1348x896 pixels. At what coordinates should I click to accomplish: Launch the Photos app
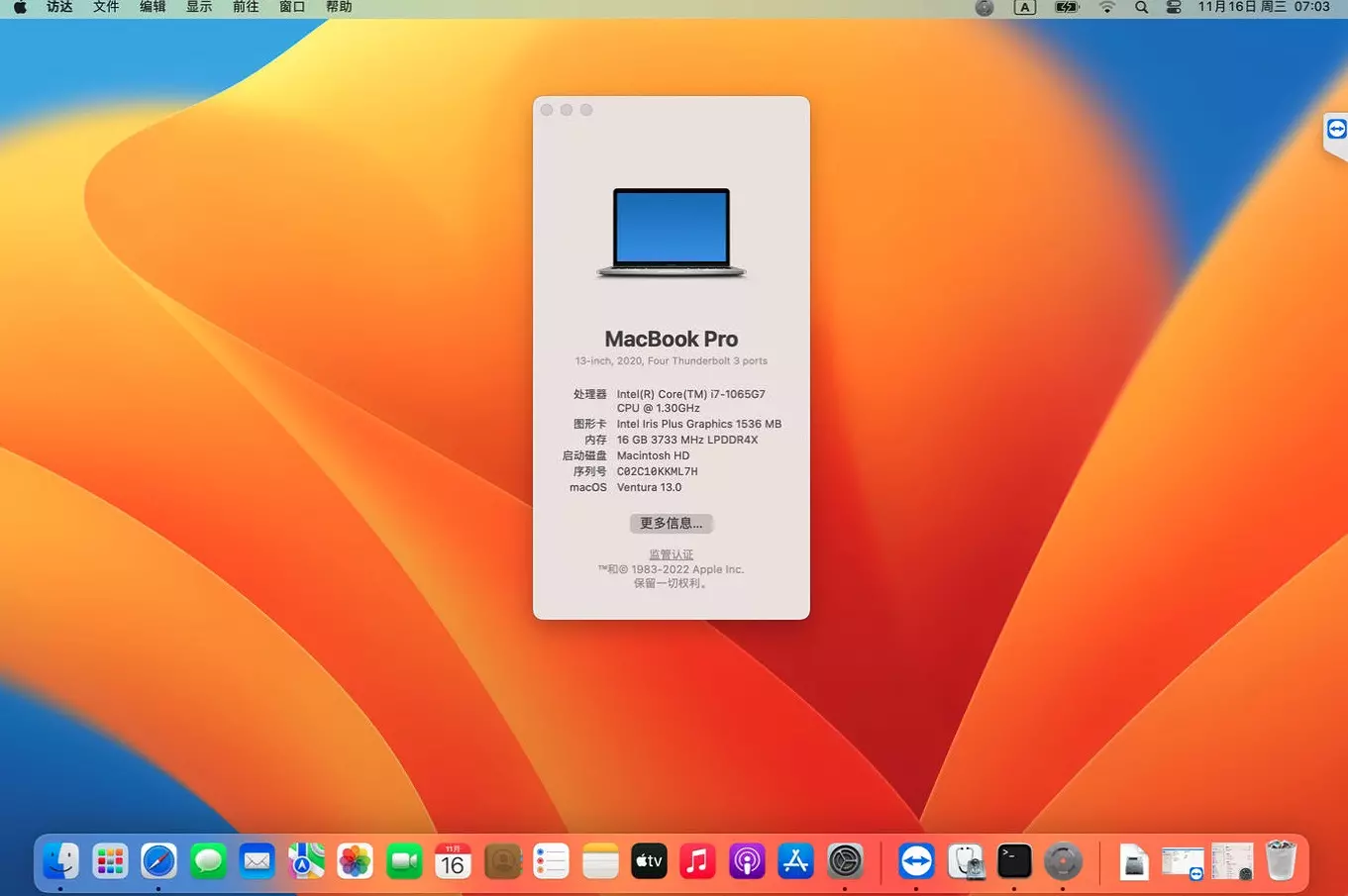point(355,860)
